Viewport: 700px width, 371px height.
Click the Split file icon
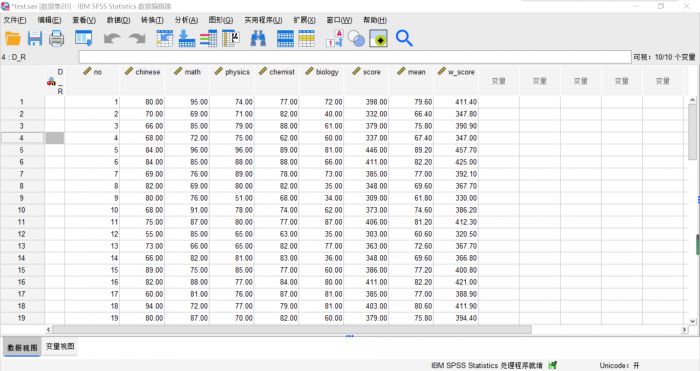click(285, 38)
